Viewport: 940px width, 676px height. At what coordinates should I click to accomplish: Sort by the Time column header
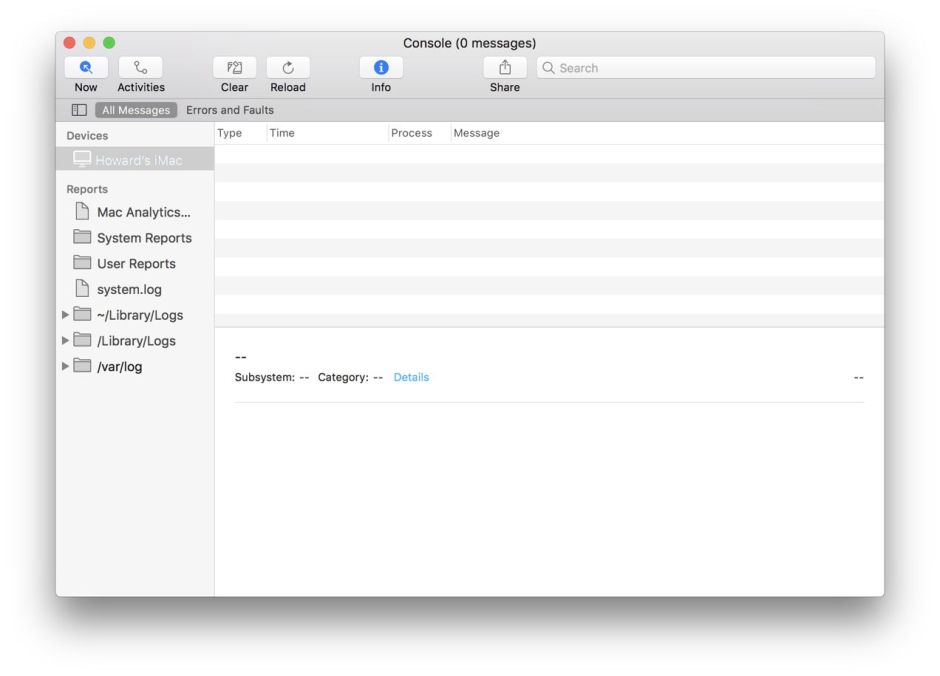click(x=282, y=133)
